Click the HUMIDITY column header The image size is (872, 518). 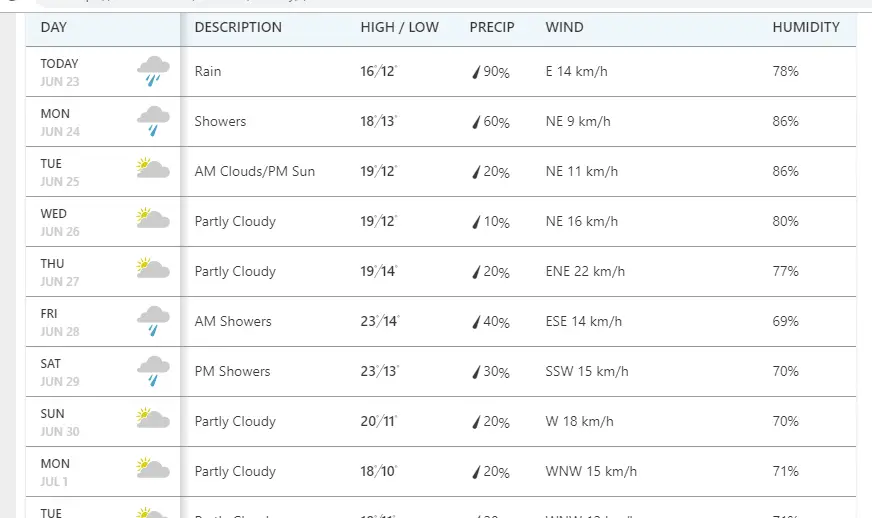(806, 27)
